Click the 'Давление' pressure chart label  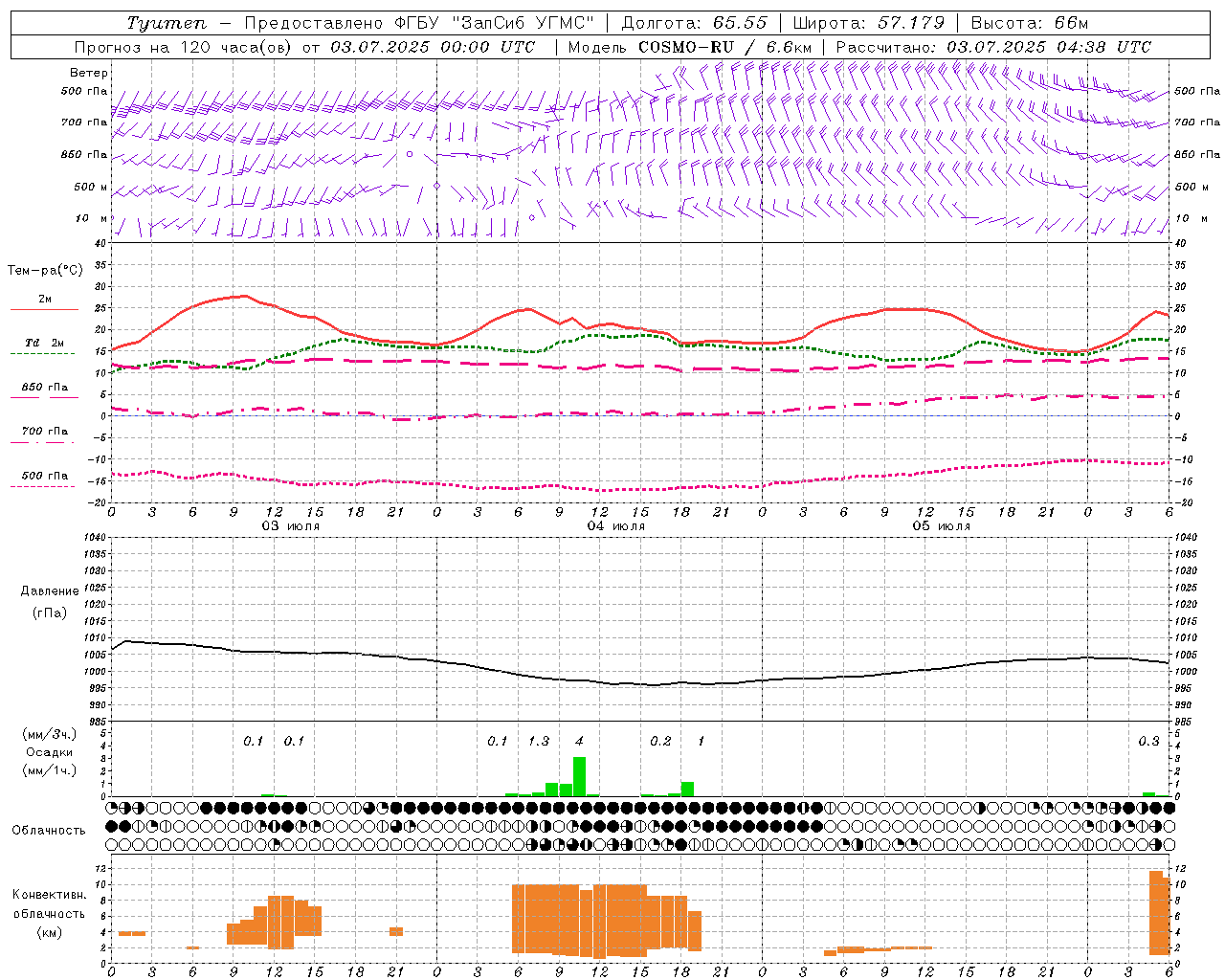50,591
